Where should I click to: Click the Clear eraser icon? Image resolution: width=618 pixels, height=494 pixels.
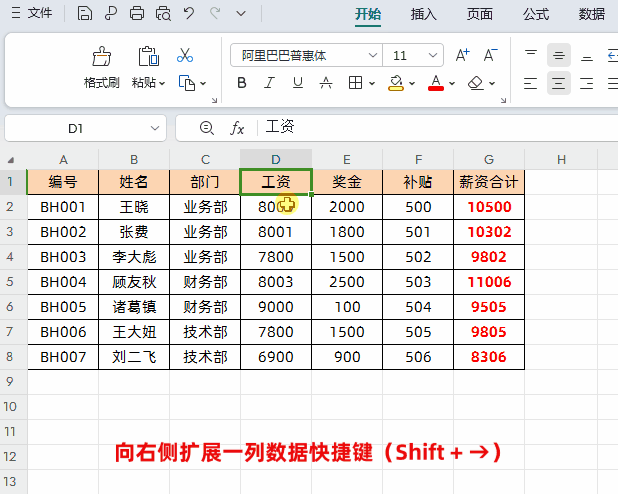(476, 83)
